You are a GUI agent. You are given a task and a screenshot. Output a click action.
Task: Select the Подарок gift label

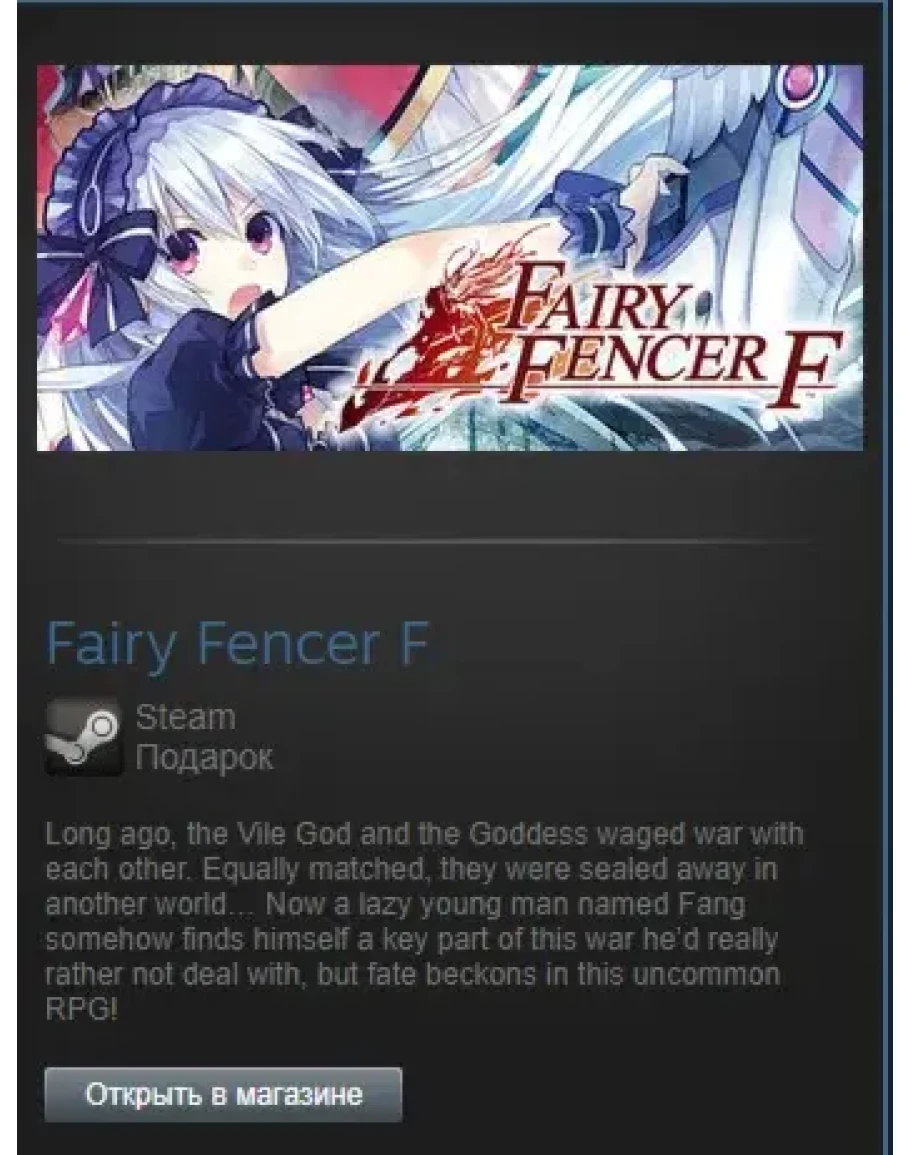[204, 756]
